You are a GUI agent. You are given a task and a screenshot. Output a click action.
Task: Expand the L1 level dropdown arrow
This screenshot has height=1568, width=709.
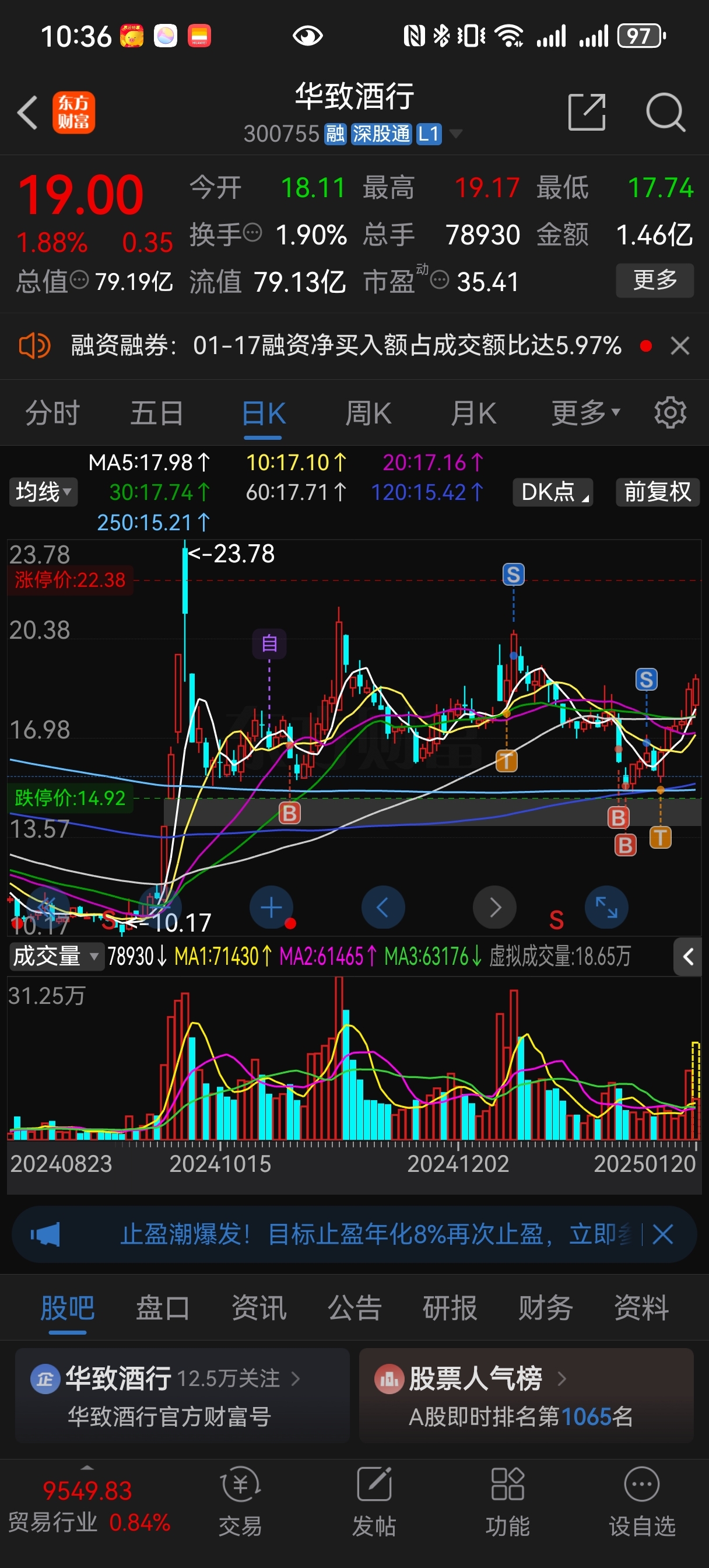point(455,134)
